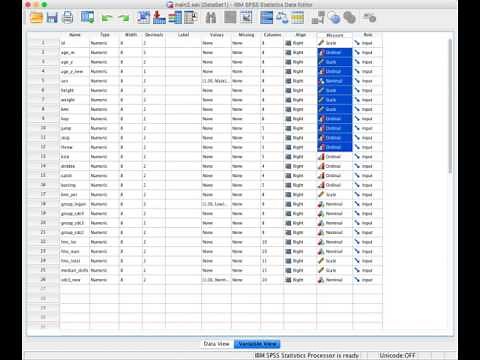Click the Measure column header
Image resolution: width=480 pixels, height=360 pixels.
[335, 35]
